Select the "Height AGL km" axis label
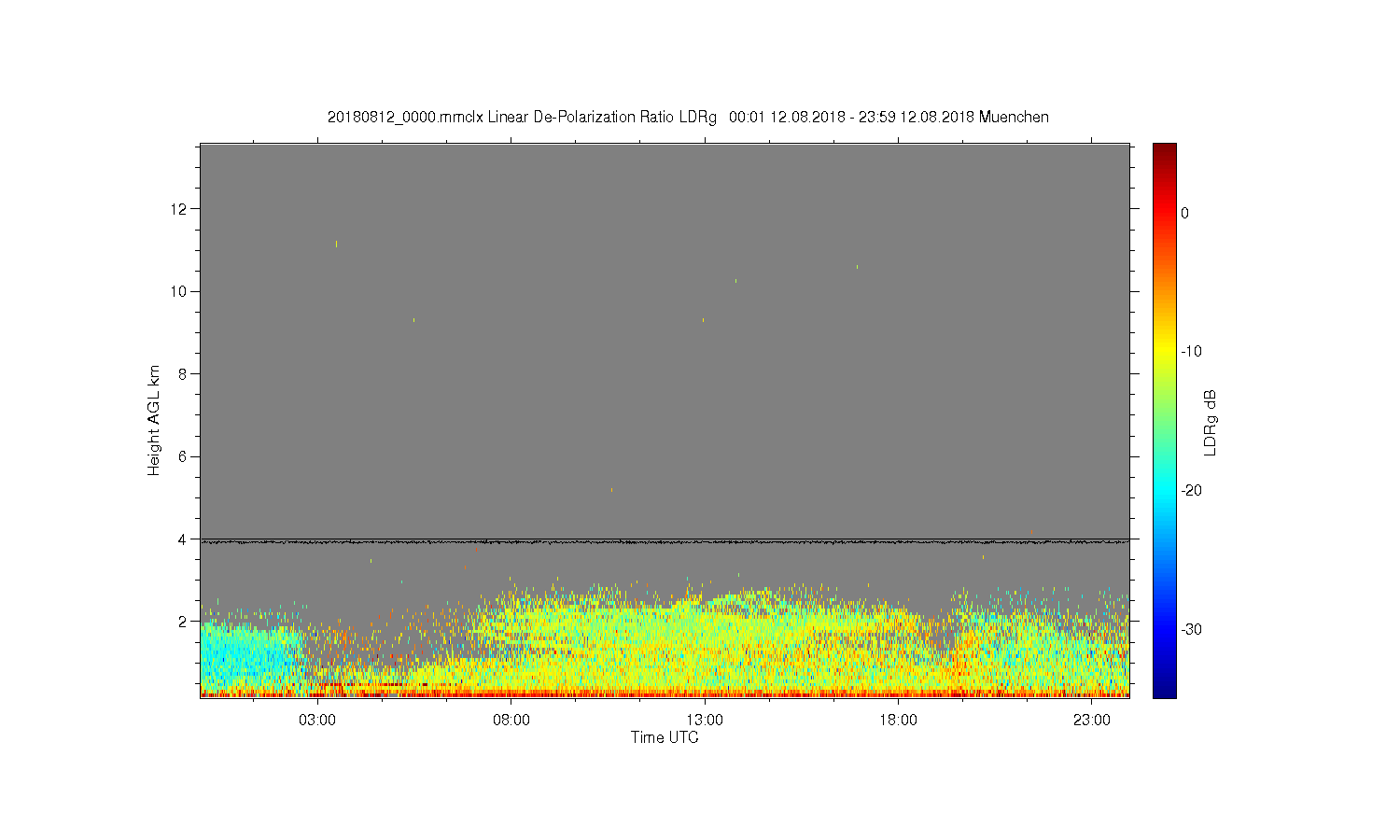The height and width of the screenshot is (840, 1400). click(x=154, y=420)
